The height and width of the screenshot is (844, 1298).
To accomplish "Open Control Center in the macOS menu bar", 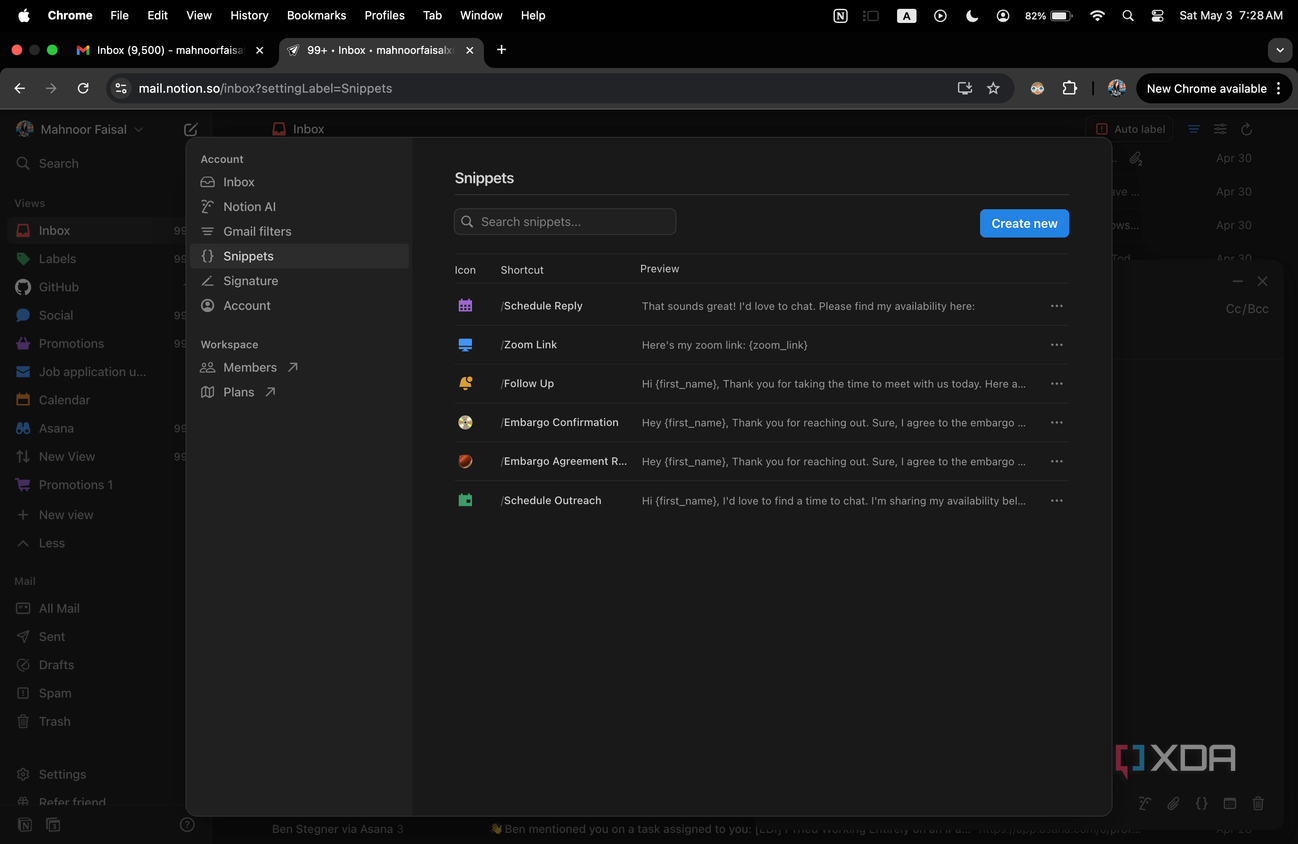I will coord(1158,15).
